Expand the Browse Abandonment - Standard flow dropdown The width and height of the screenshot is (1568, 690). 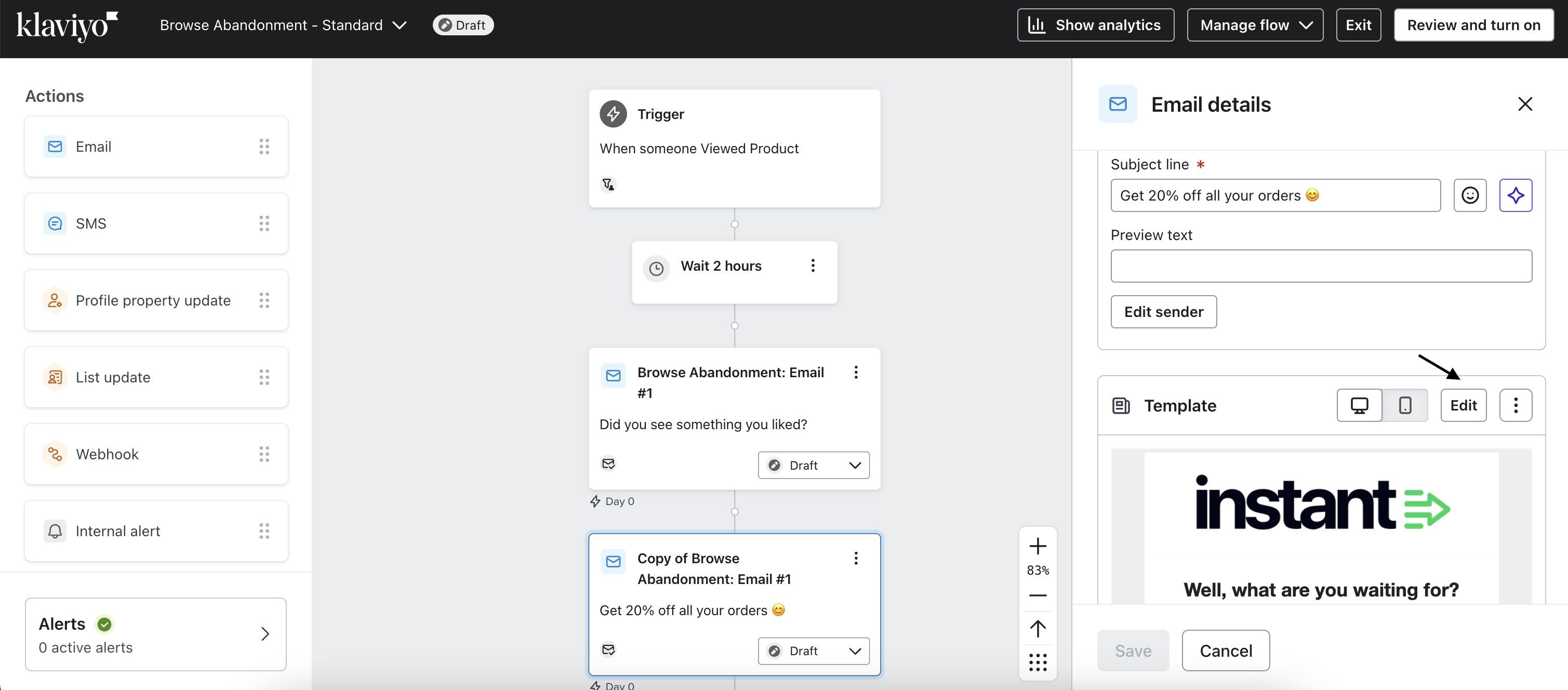[x=400, y=25]
